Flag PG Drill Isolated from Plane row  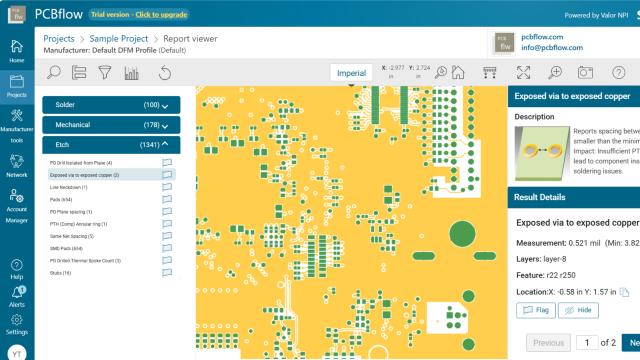coord(167,162)
